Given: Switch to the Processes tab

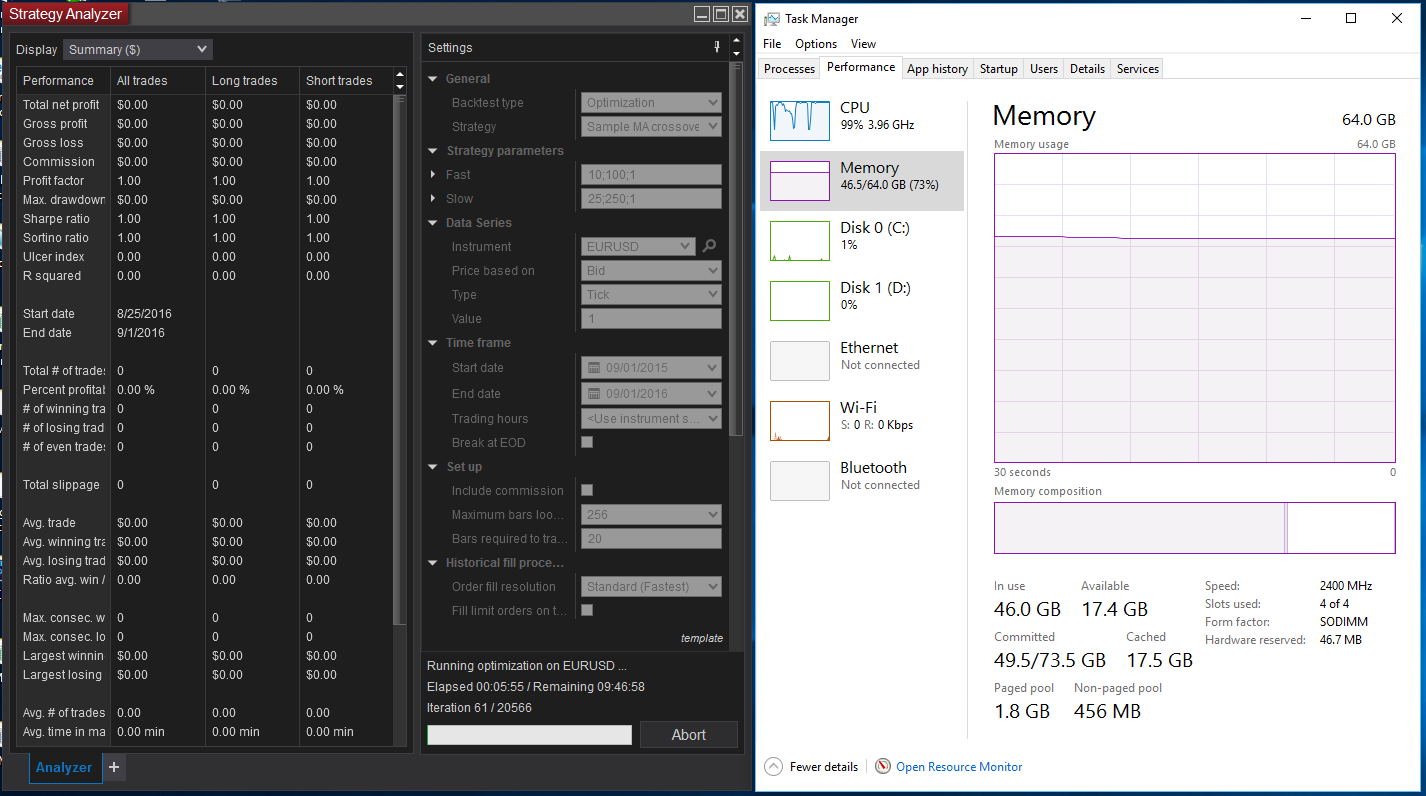Looking at the screenshot, I should point(789,69).
